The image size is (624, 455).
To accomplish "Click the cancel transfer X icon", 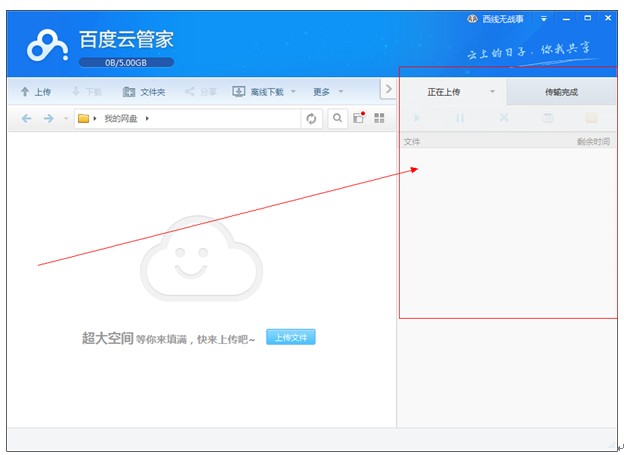I will point(504,118).
